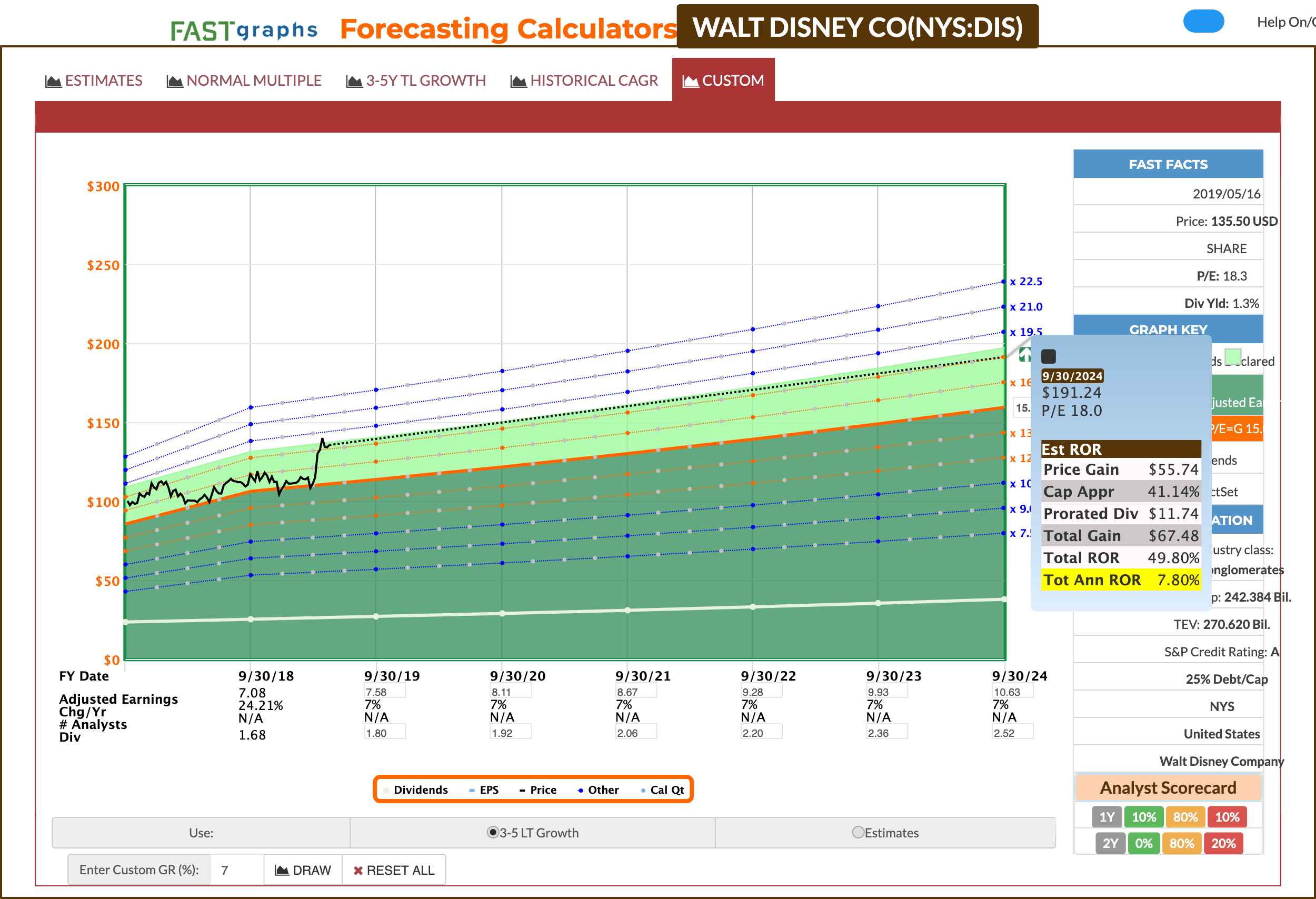Edit the 9/30/19 earnings field 7.58

click(x=384, y=691)
